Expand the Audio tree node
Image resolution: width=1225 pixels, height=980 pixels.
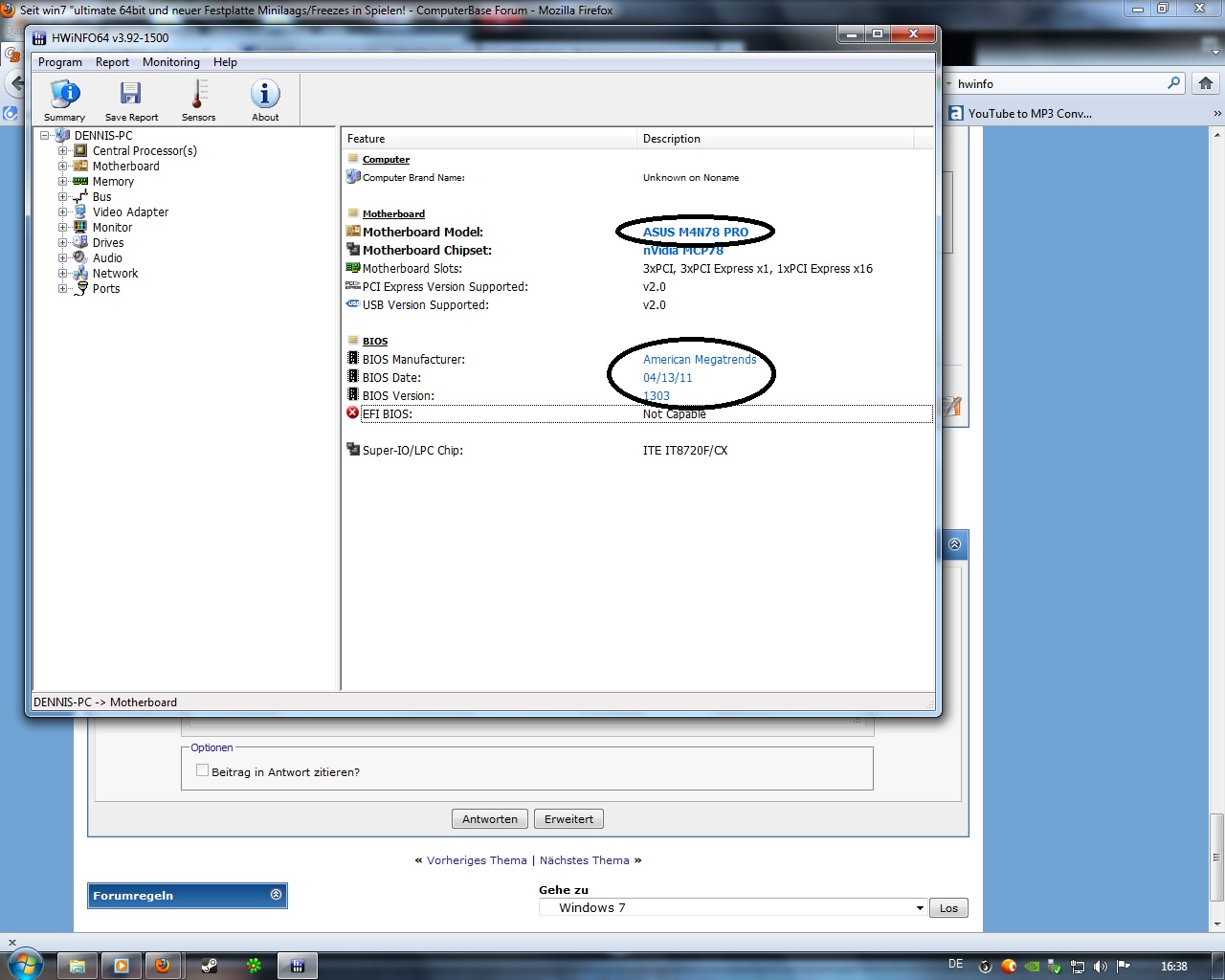62,258
